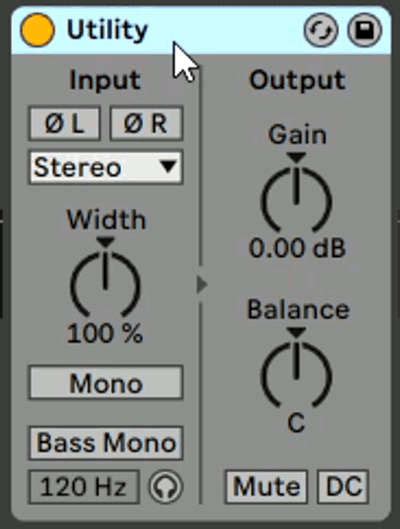The width and height of the screenshot is (400, 529).
Task: Open the Stereo channel mode dropdown
Action: tap(106, 167)
